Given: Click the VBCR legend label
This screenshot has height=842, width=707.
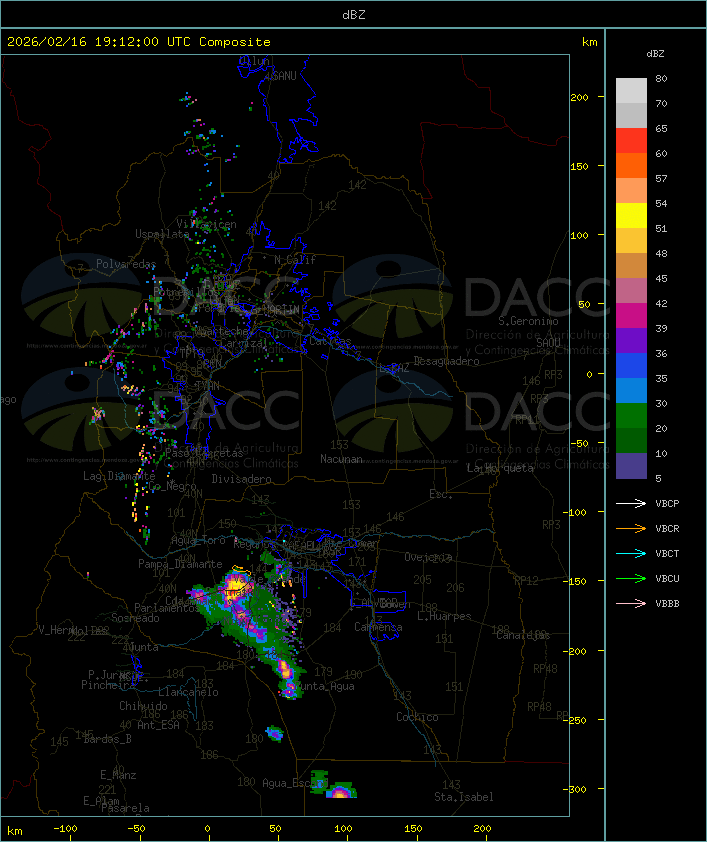Looking at the screenshot, I should point(667,528).
